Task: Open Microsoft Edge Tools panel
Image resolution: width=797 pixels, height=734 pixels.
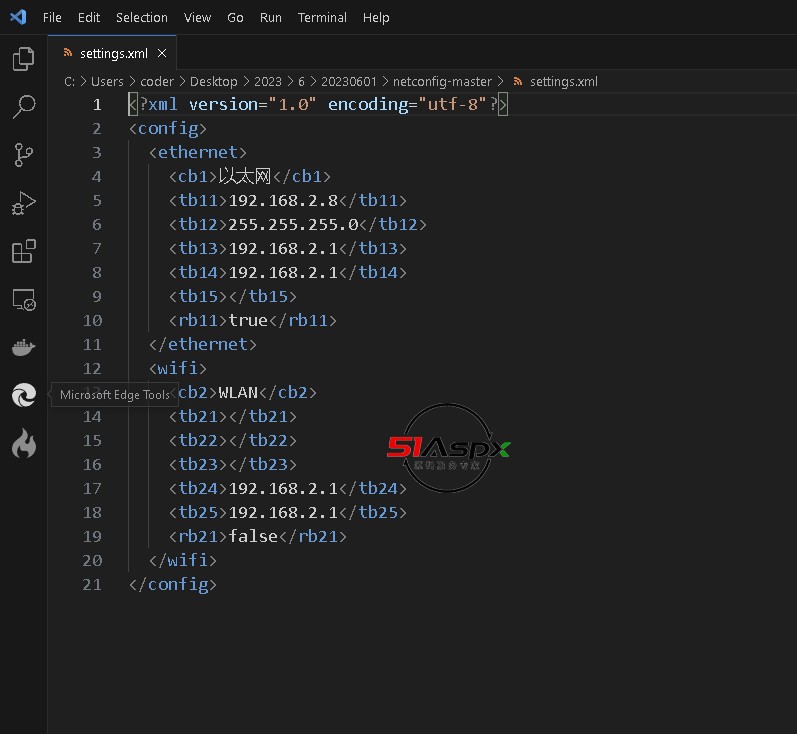Action: click(x=23, y=395)
